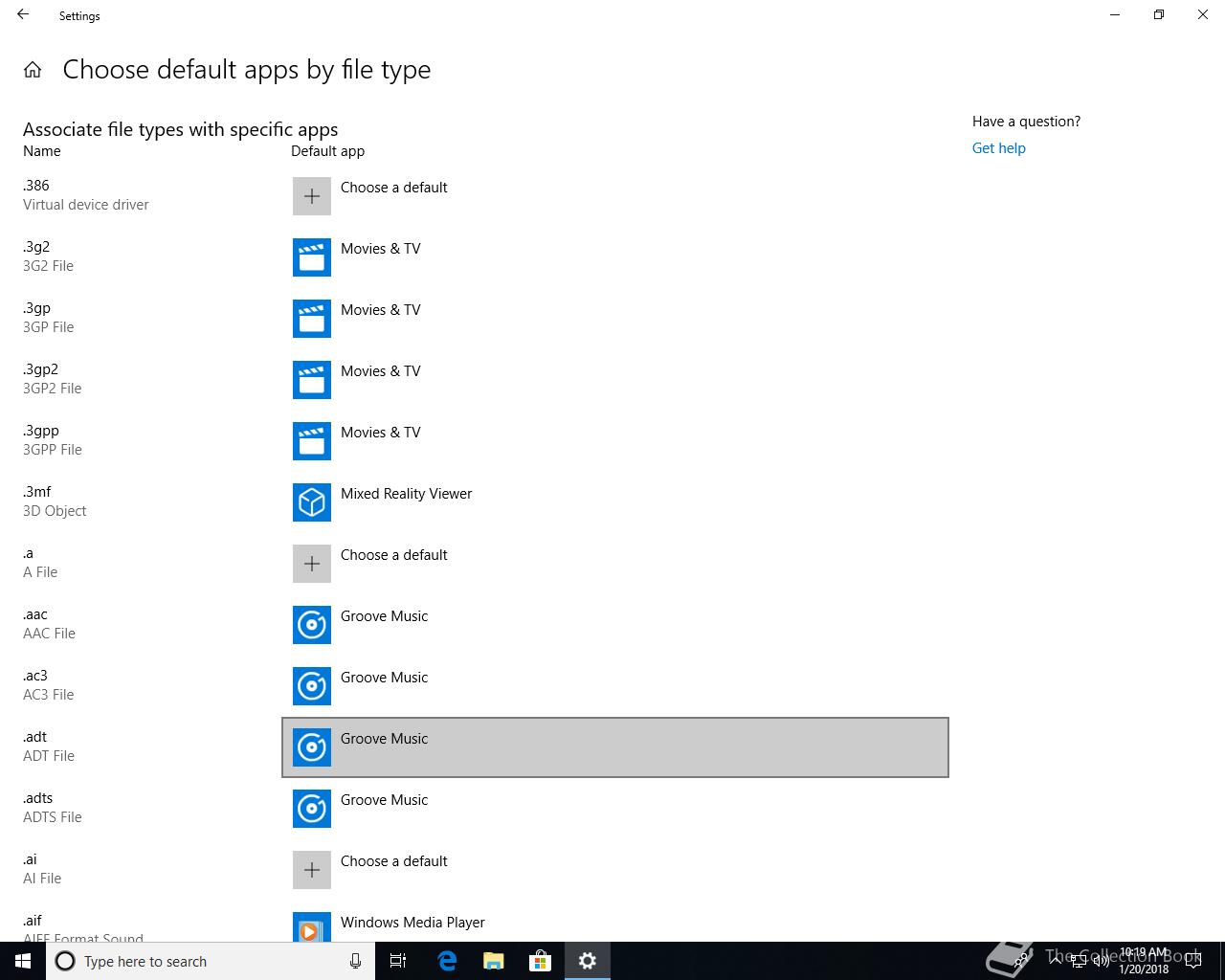Click the .aac file type name
The image size is (1225, 980).
pos(35,614)
